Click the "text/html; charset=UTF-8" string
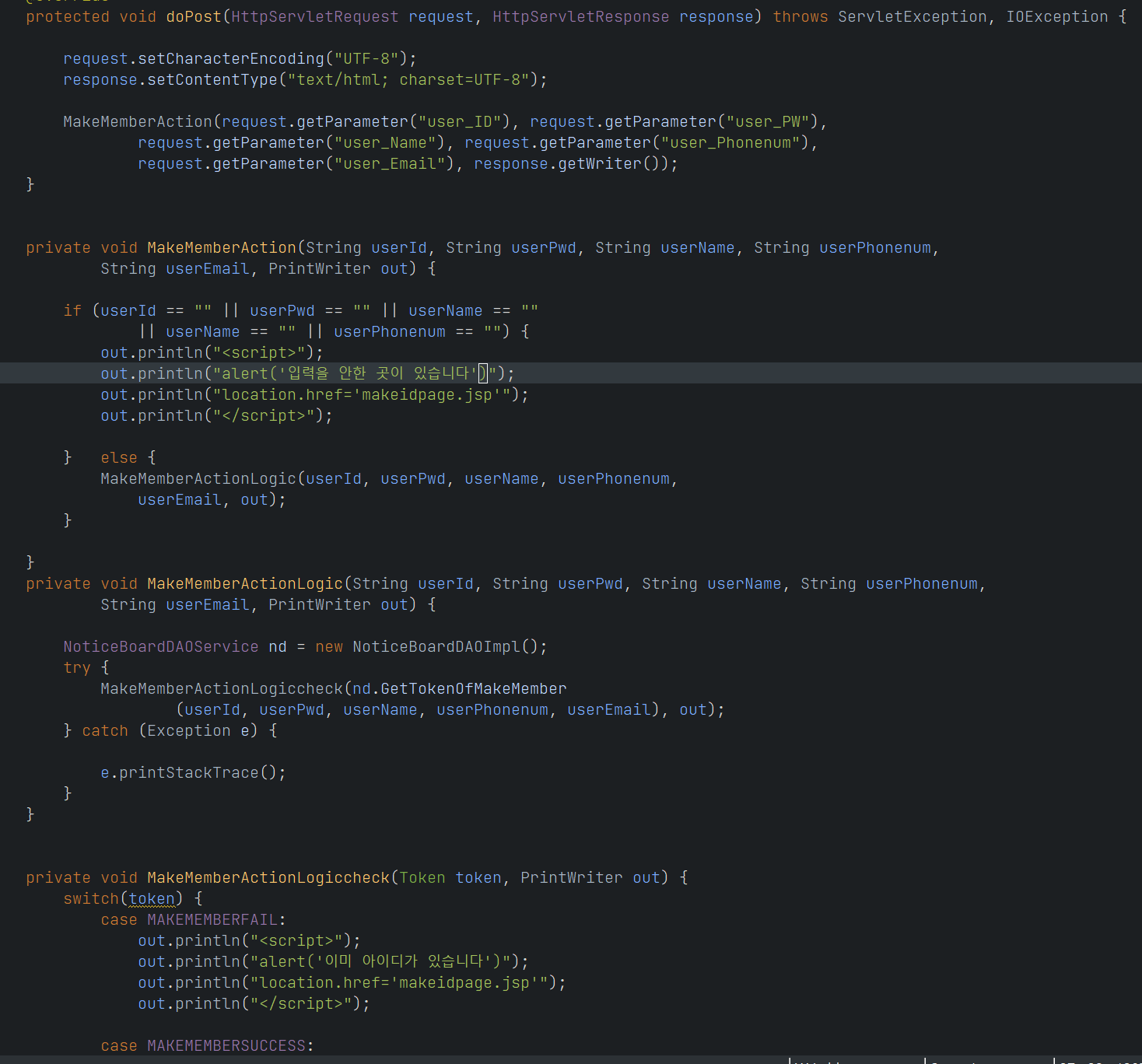Screen dimensions: 1142x1064 pos(408,79)
